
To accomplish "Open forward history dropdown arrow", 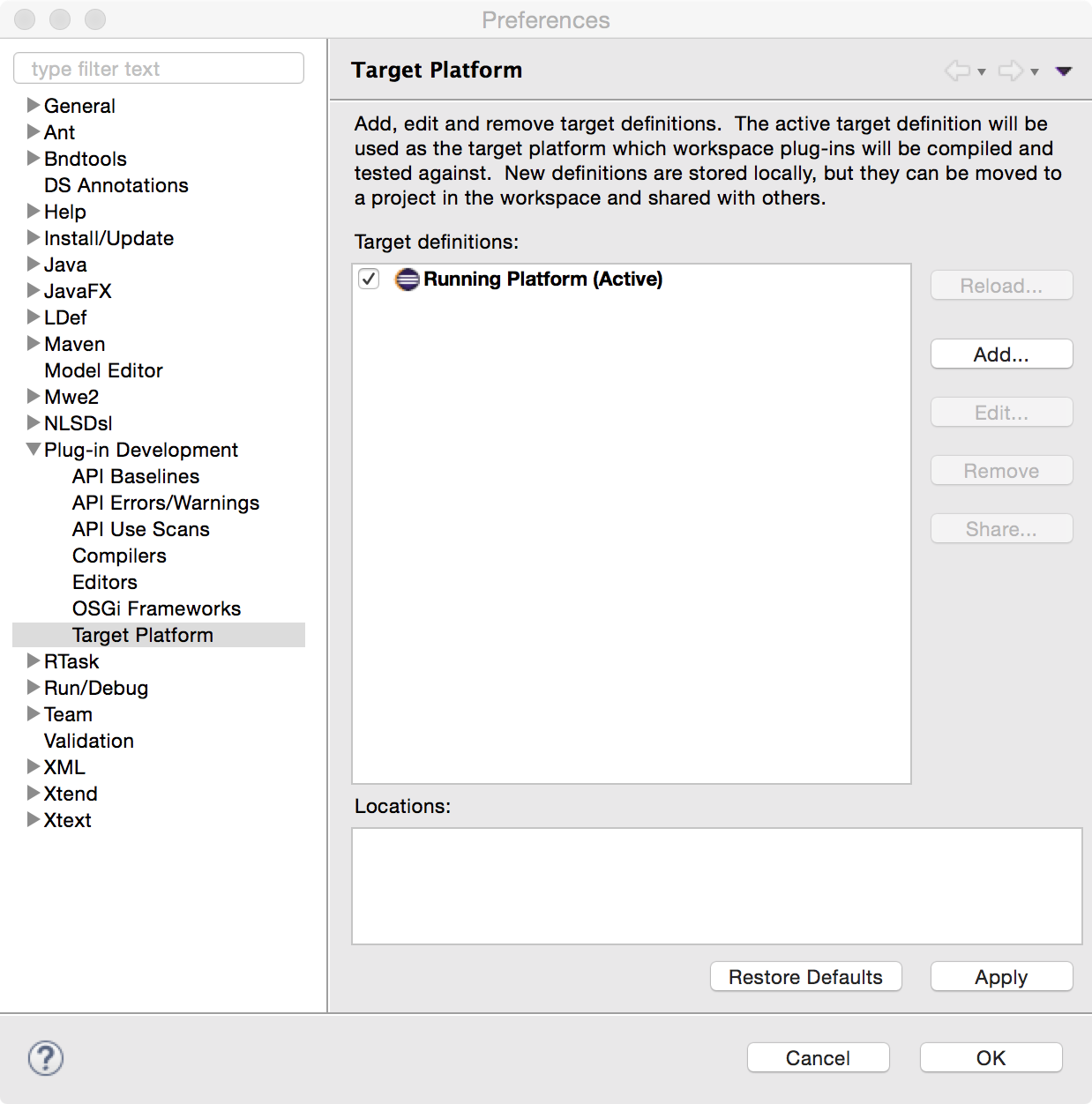I will [x=1035, y=72].
